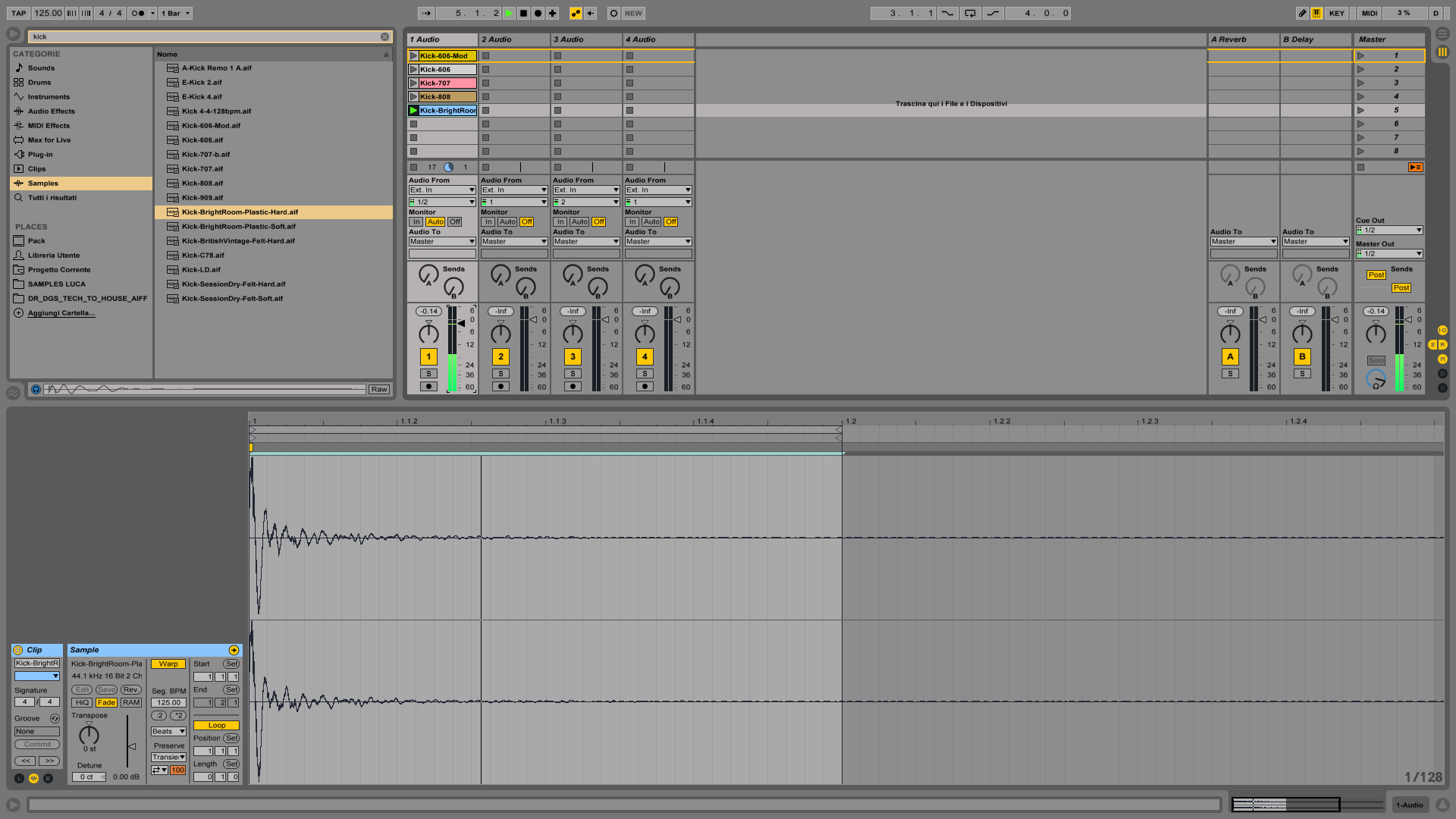Viewport: 1456px width, 819px height.
Task: Show the Envelopes box E button
Action: click(x=48, y=778)
